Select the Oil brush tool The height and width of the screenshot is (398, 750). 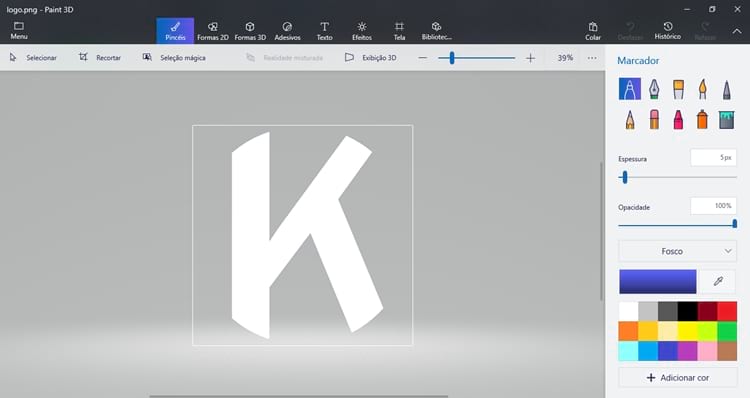pyautogui.click(x=678, y=89)
